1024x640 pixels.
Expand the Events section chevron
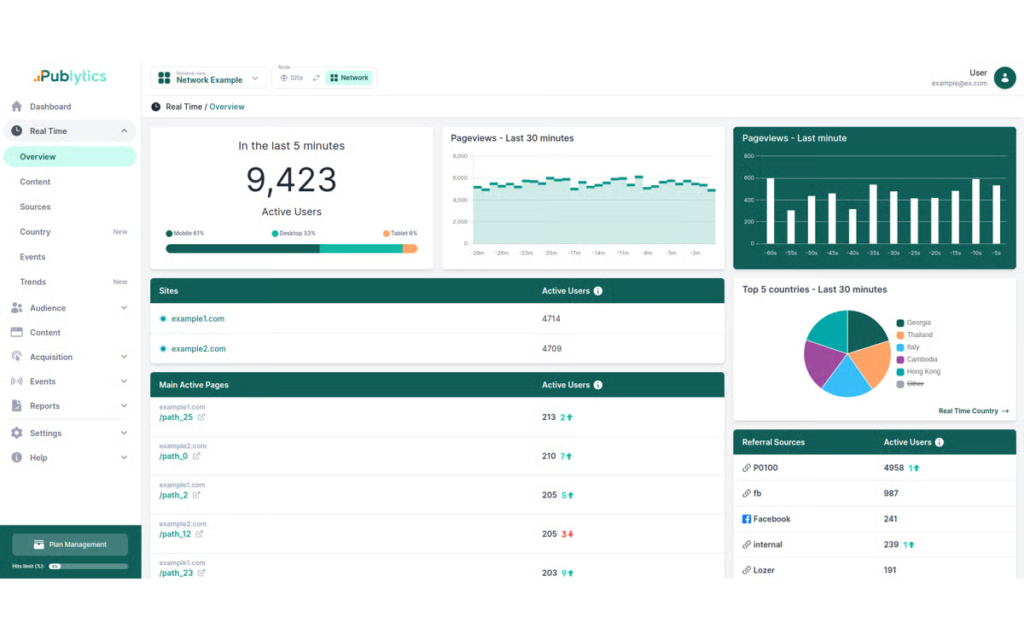pyautogui.click(x=123, y=381)
